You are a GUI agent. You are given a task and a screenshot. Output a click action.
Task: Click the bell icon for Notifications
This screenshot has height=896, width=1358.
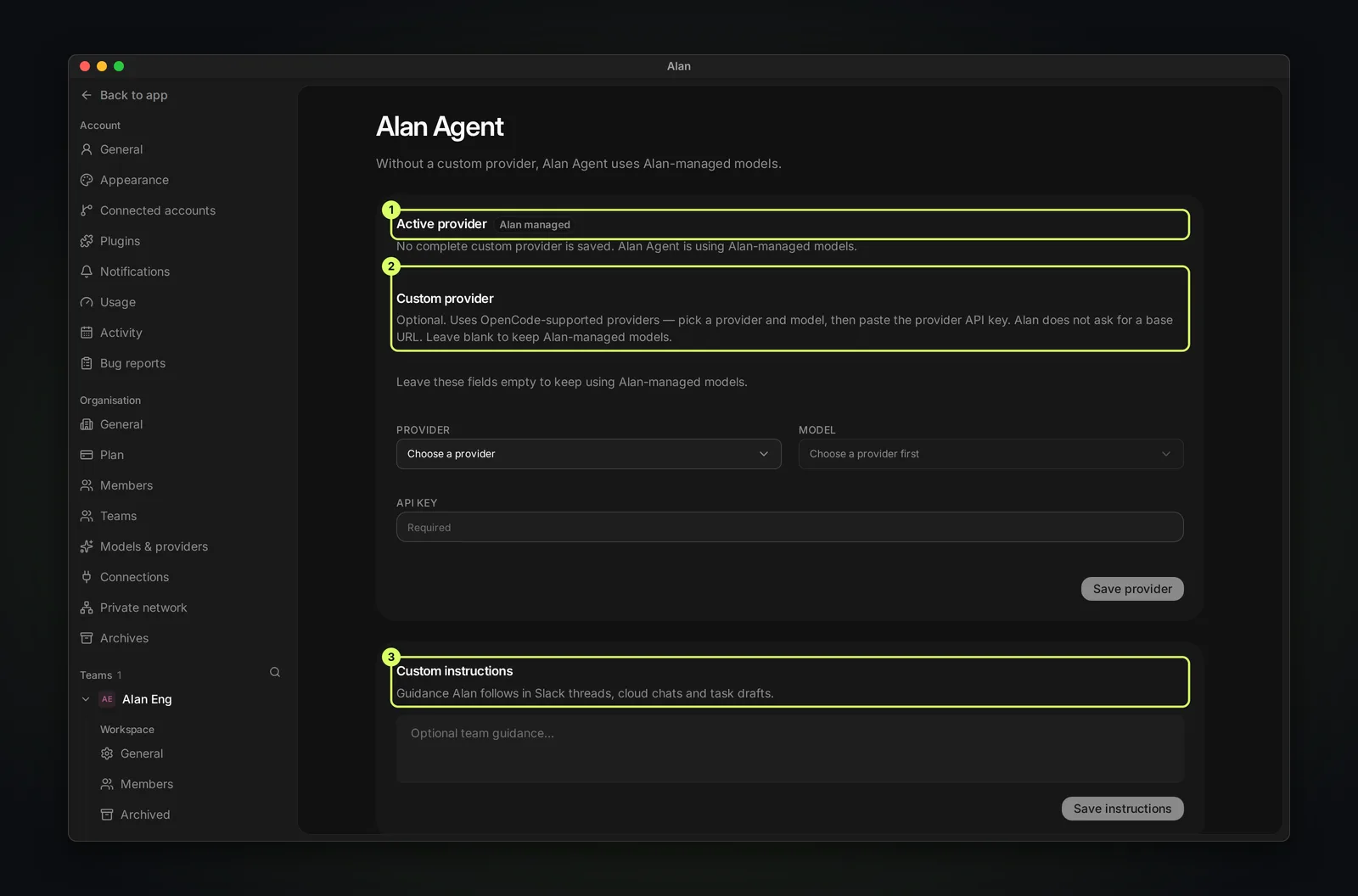click(x=87, y=272)
